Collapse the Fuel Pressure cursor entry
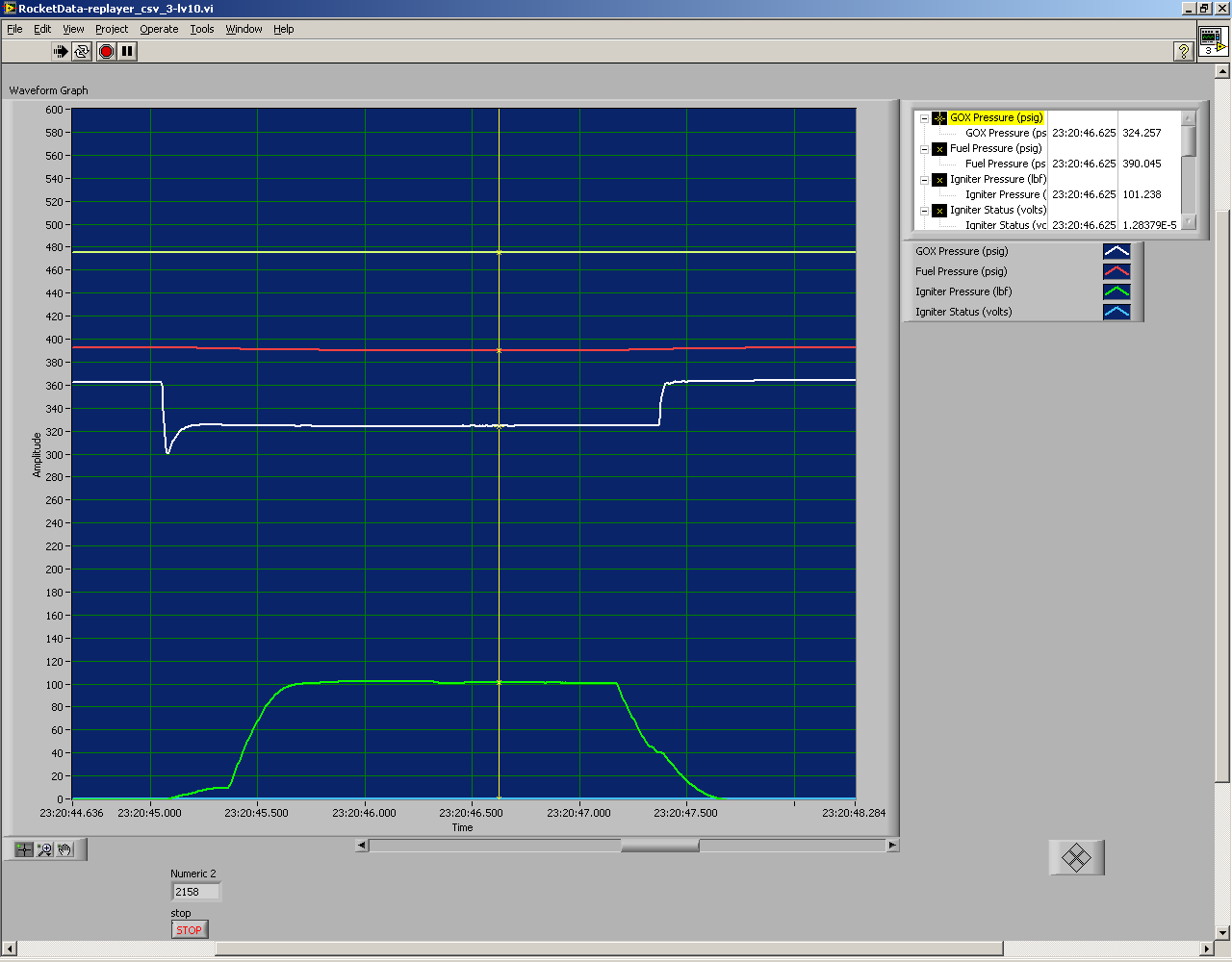1232x962 pixels. pos(924,149)
